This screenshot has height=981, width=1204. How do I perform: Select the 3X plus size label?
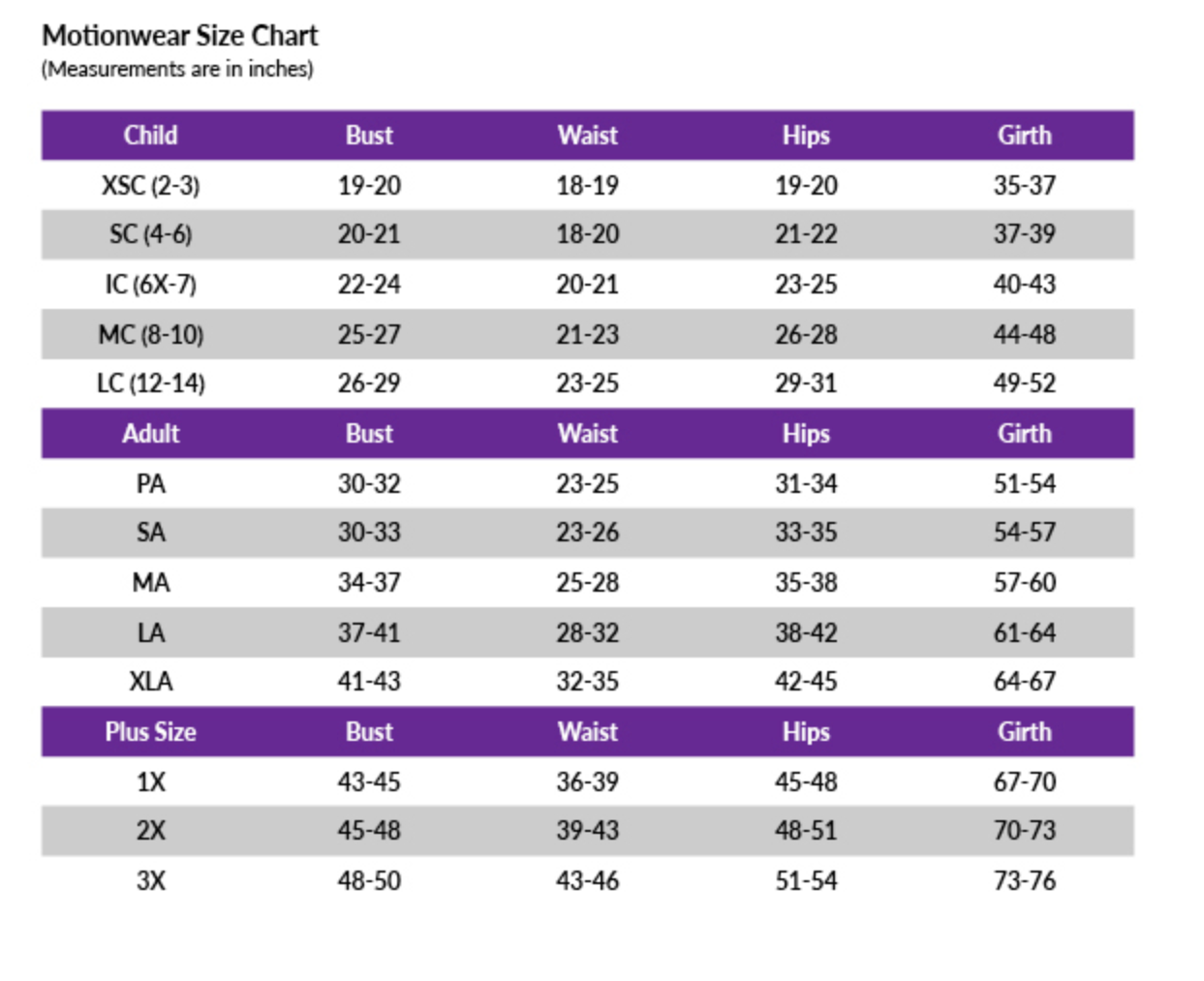click(x=150, y=881)
